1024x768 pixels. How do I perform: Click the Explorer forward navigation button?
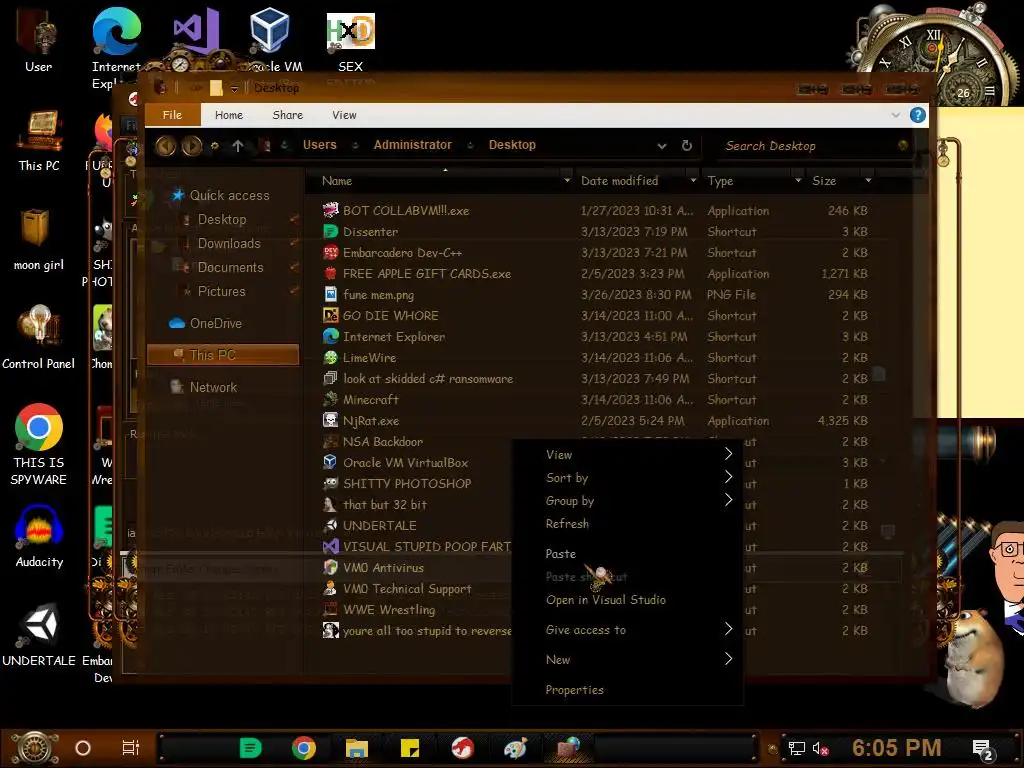coord(191,146)
